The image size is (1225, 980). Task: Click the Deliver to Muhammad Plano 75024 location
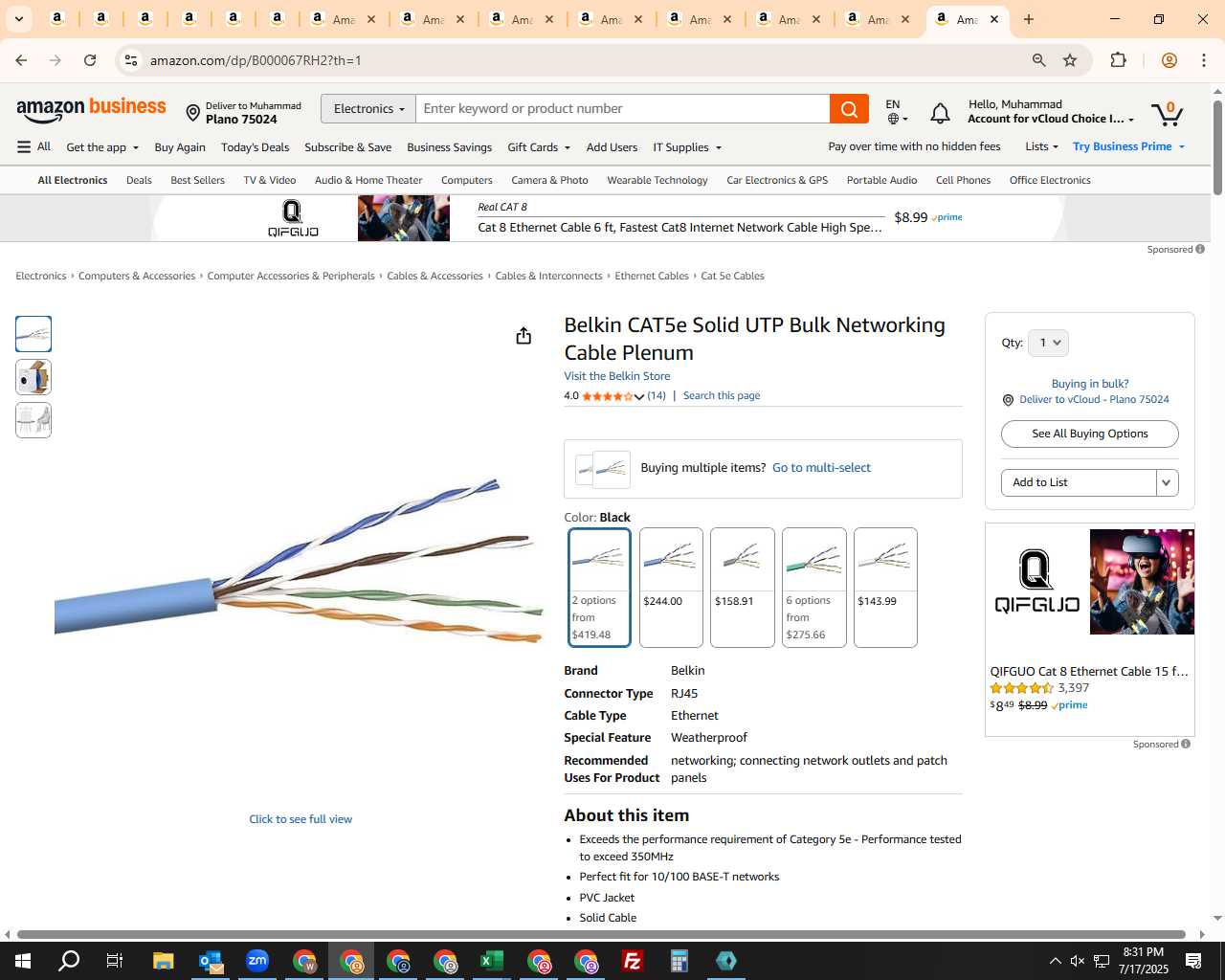point(244,113)
